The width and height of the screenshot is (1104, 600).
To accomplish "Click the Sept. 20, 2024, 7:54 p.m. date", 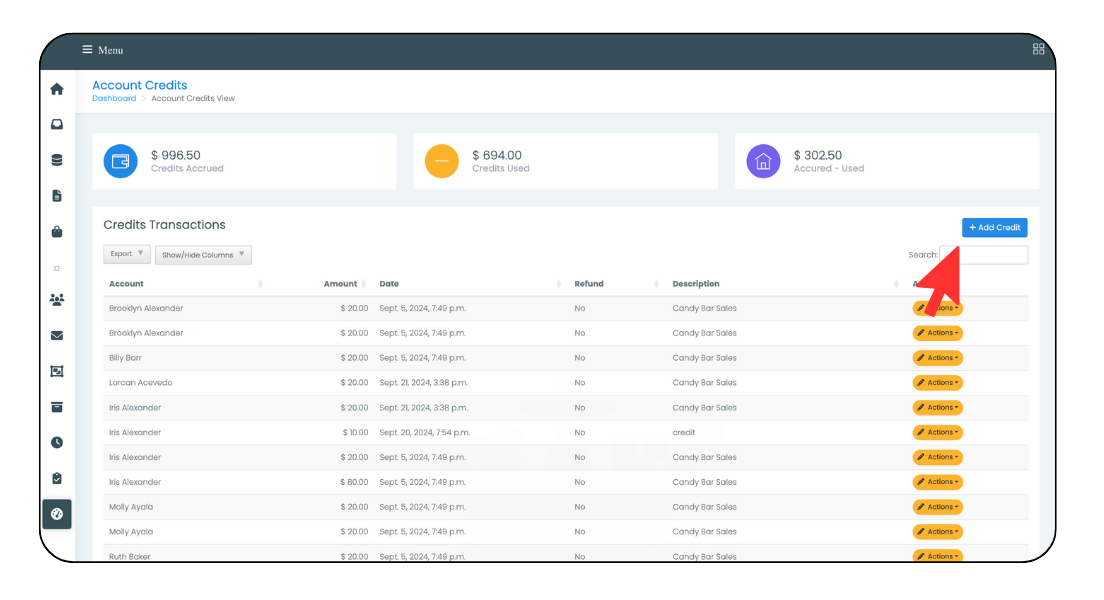I will 425,432.
